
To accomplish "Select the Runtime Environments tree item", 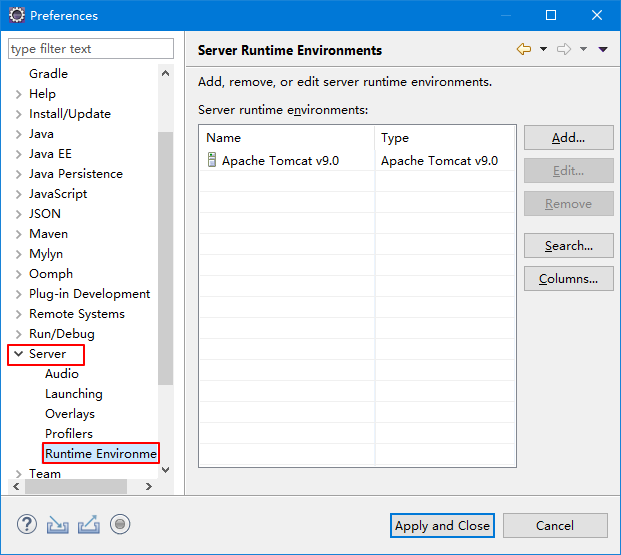I will tap(101, 453).
